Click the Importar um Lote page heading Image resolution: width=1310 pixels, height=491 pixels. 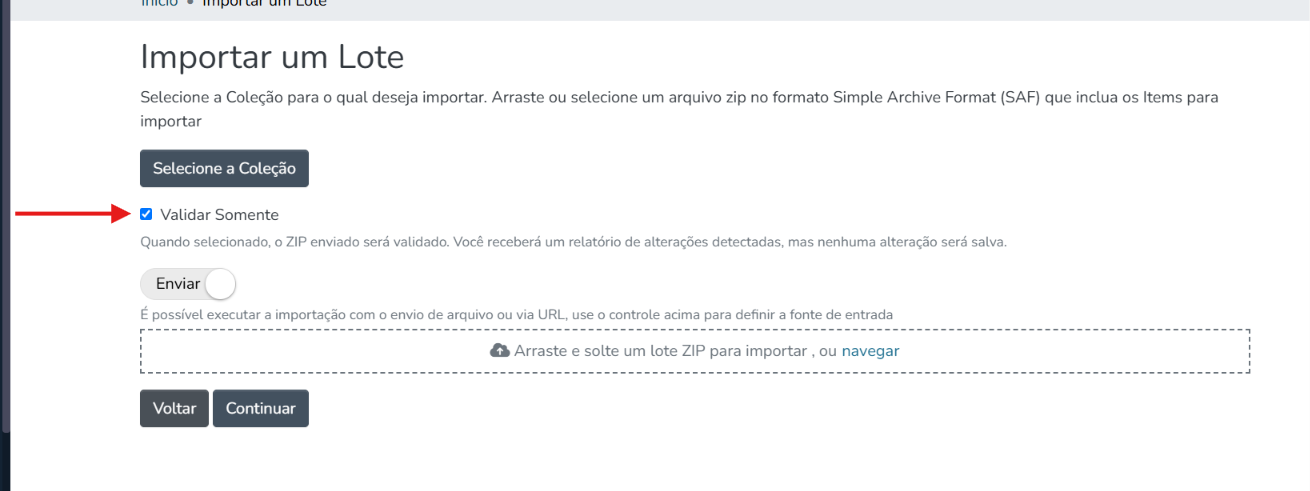(272, 57)
